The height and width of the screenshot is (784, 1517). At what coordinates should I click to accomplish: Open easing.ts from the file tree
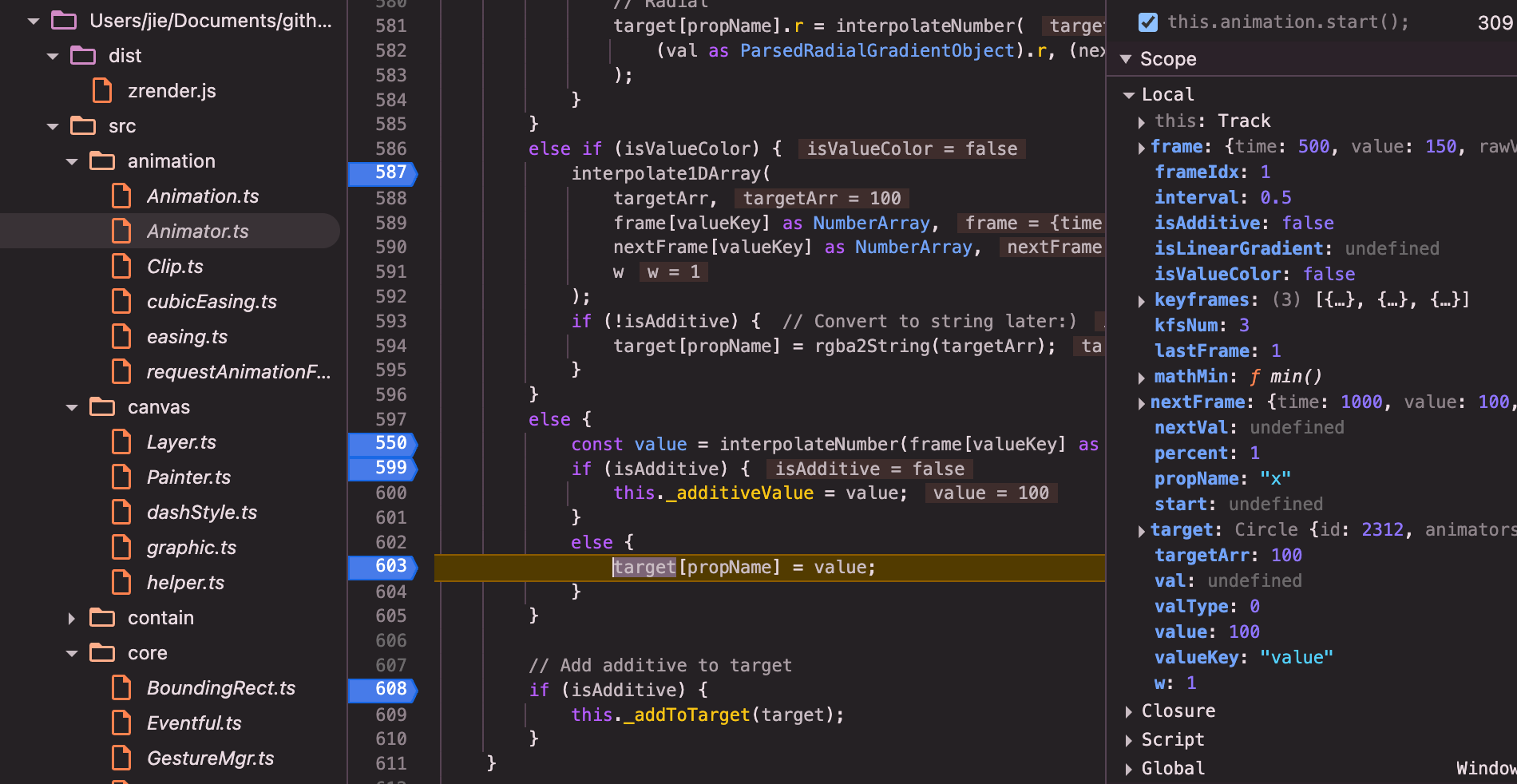pyautogui.click(x=187, y=337)
